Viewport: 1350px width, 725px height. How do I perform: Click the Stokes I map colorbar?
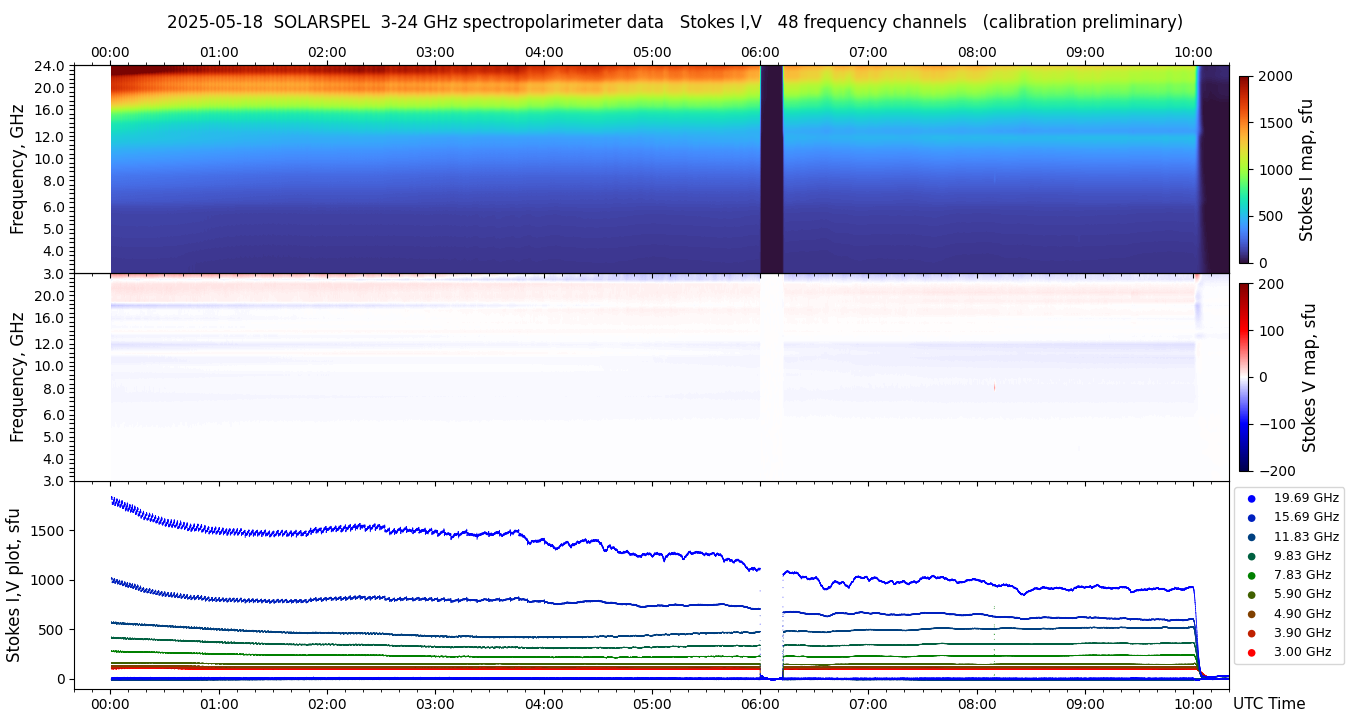1244,169
